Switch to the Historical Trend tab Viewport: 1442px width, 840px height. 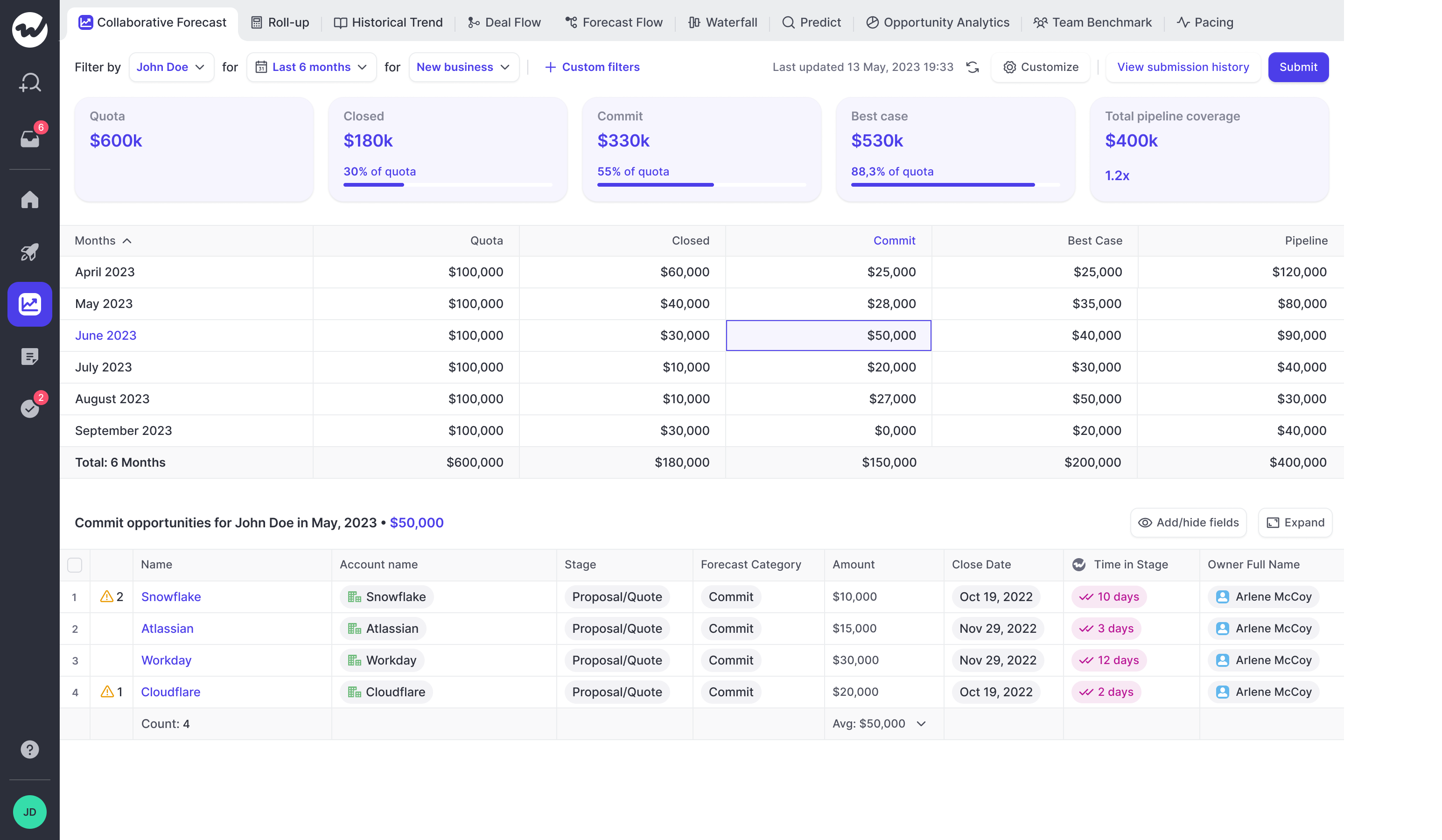pos(388,22)
